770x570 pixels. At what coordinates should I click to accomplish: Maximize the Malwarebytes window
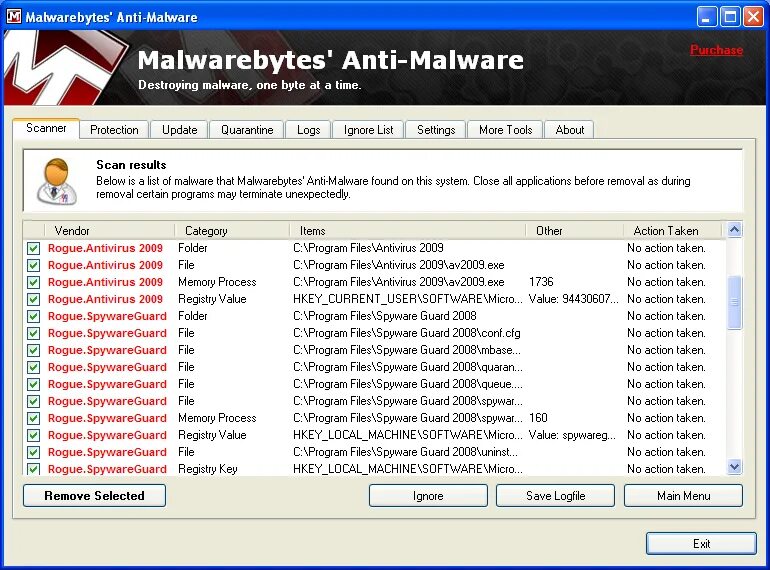(x=730, y=17)
